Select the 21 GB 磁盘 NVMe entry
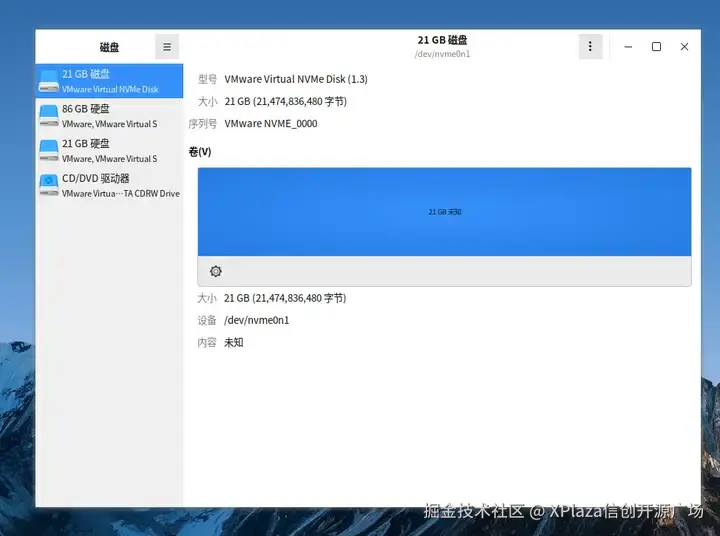The width and height of the screenshot is (720, 536). point(109,81)
